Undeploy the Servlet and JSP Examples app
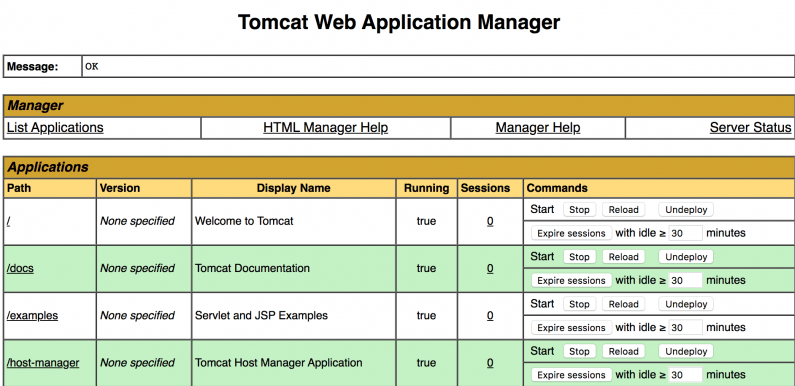 click(x=686, y=304)
